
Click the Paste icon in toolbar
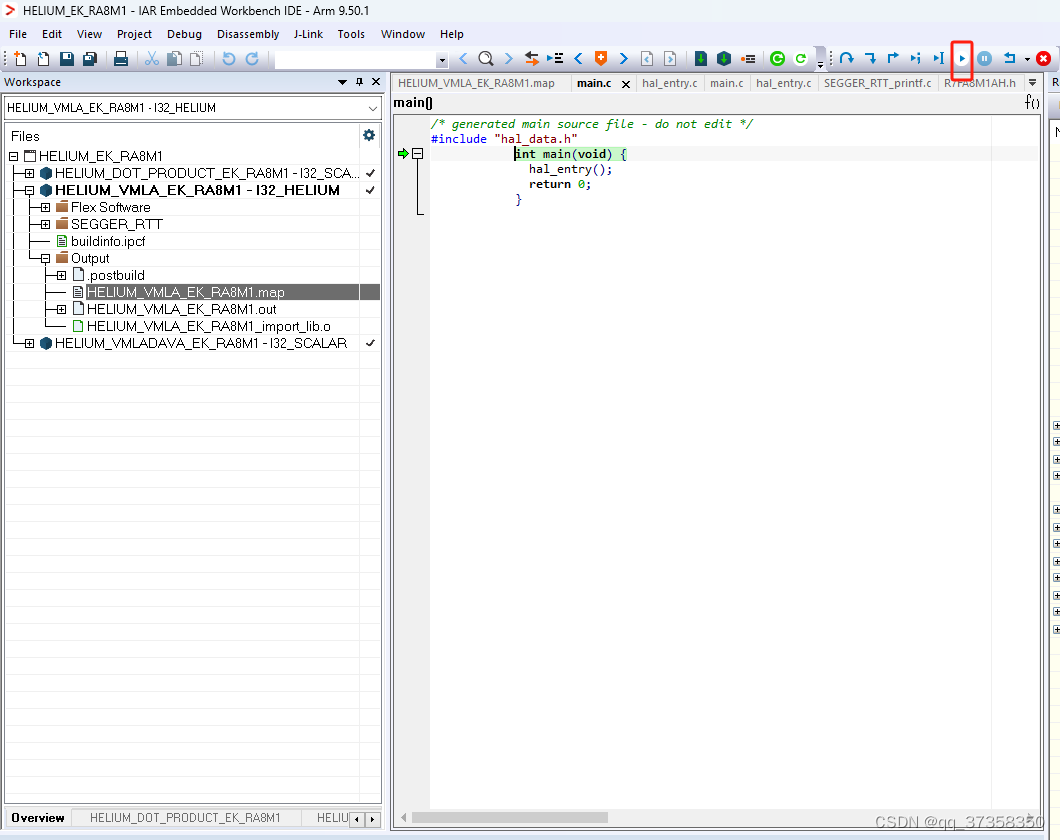(x=197, y=59)
